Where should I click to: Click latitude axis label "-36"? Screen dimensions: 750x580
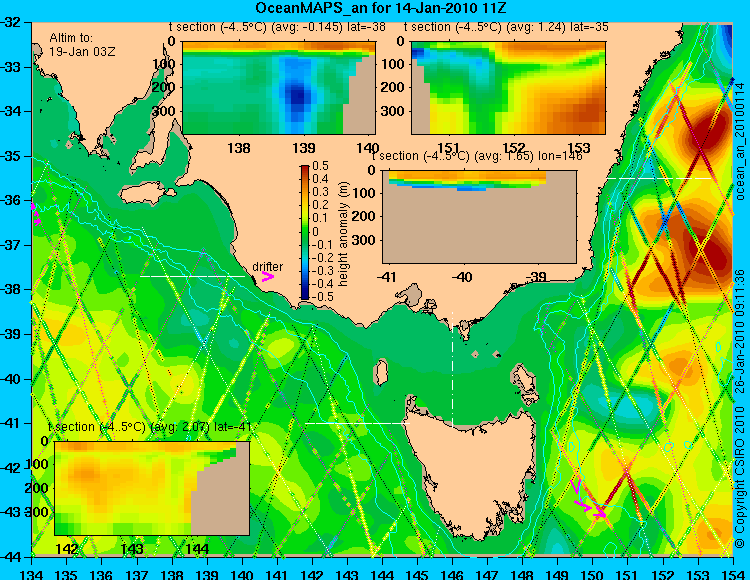click(11, 200)
